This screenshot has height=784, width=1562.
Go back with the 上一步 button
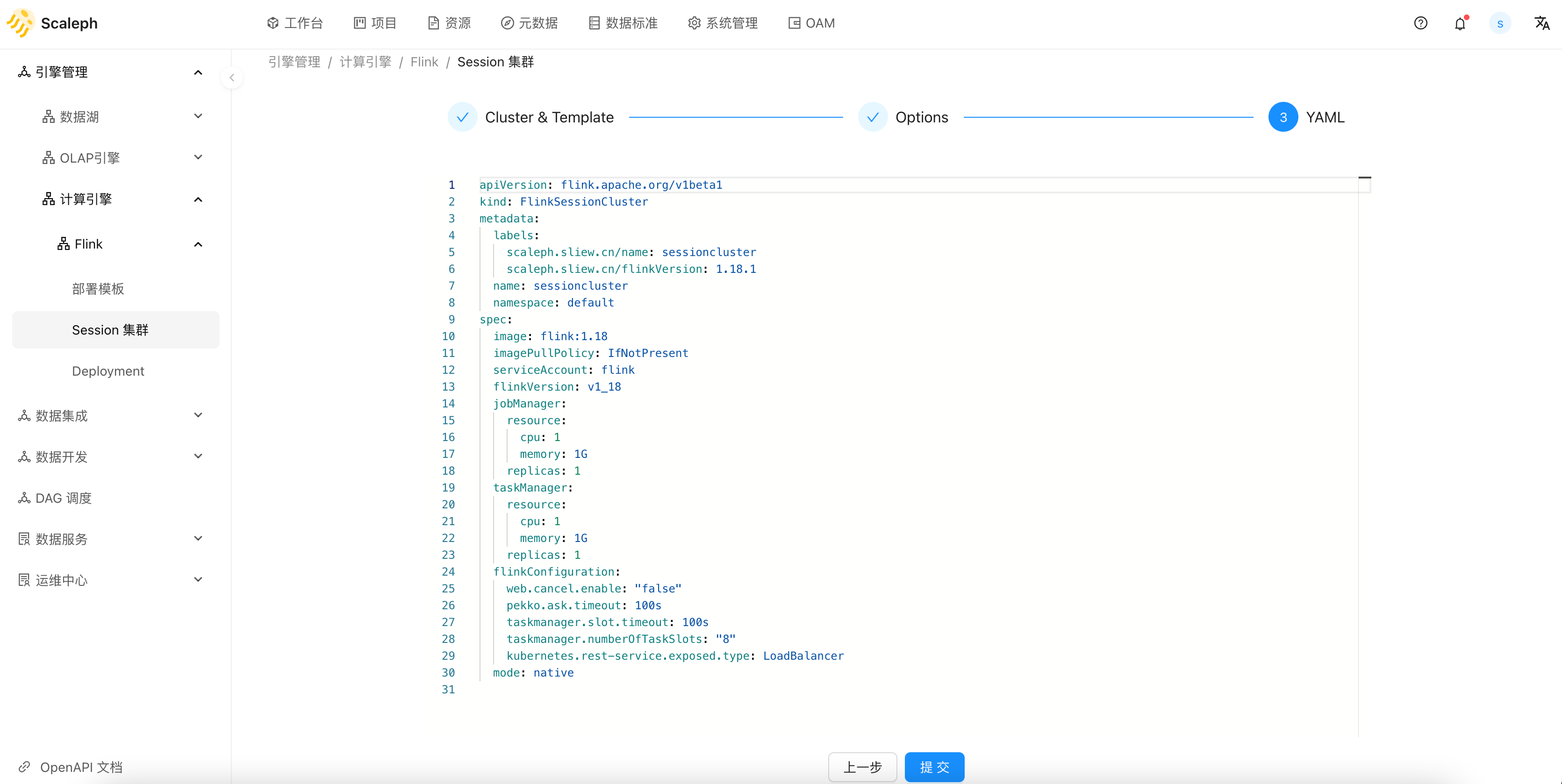click(x=862, y=767)
